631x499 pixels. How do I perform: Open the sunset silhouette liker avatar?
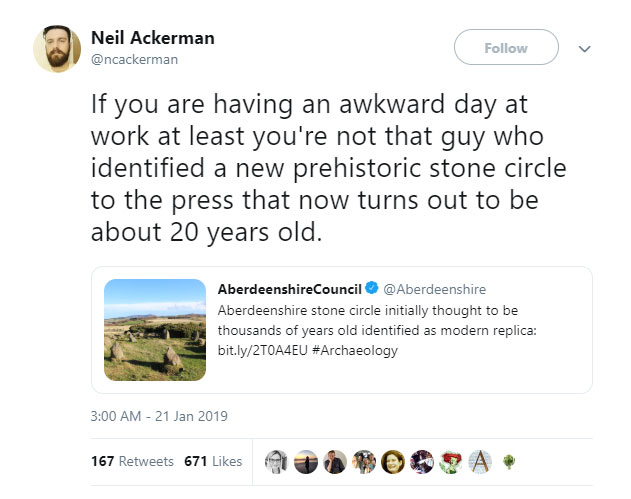coord(304,462)
